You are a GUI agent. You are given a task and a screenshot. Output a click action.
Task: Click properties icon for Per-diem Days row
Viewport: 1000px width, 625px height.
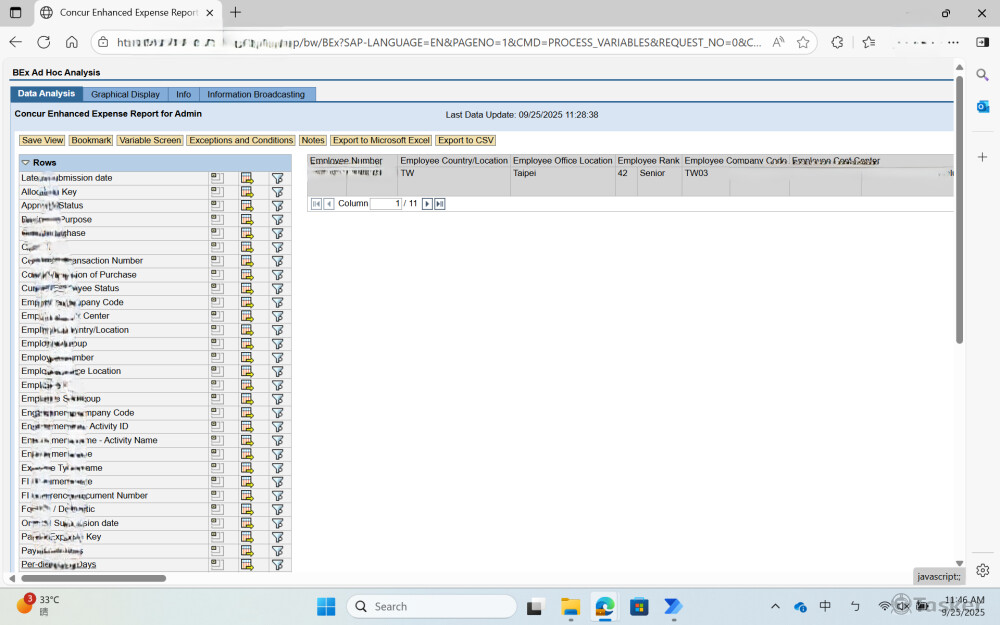click(x=216, y=564)
